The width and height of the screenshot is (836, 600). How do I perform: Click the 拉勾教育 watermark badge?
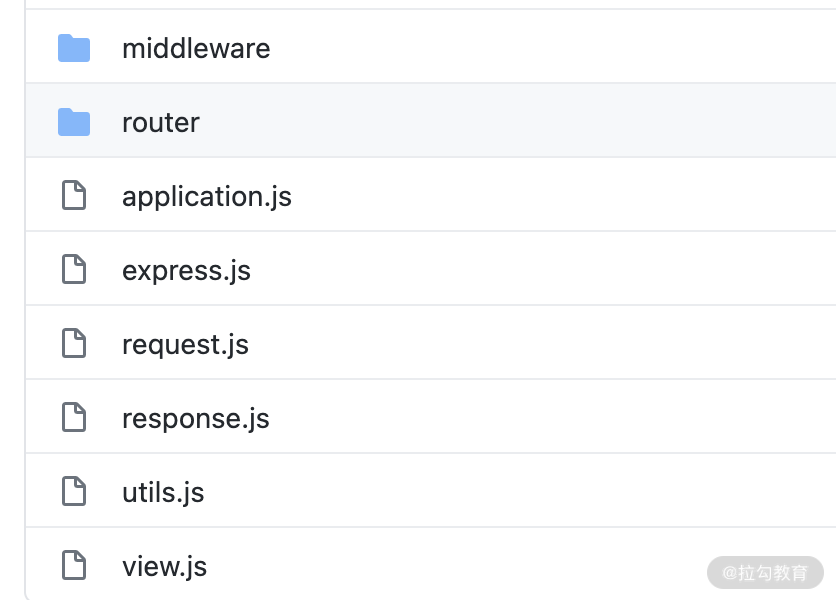[x=765, y=573]
